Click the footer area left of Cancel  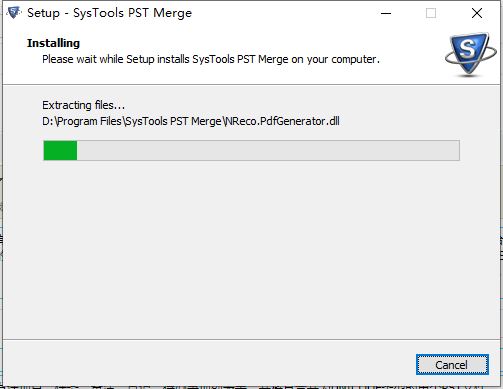[x=207, y=364]
